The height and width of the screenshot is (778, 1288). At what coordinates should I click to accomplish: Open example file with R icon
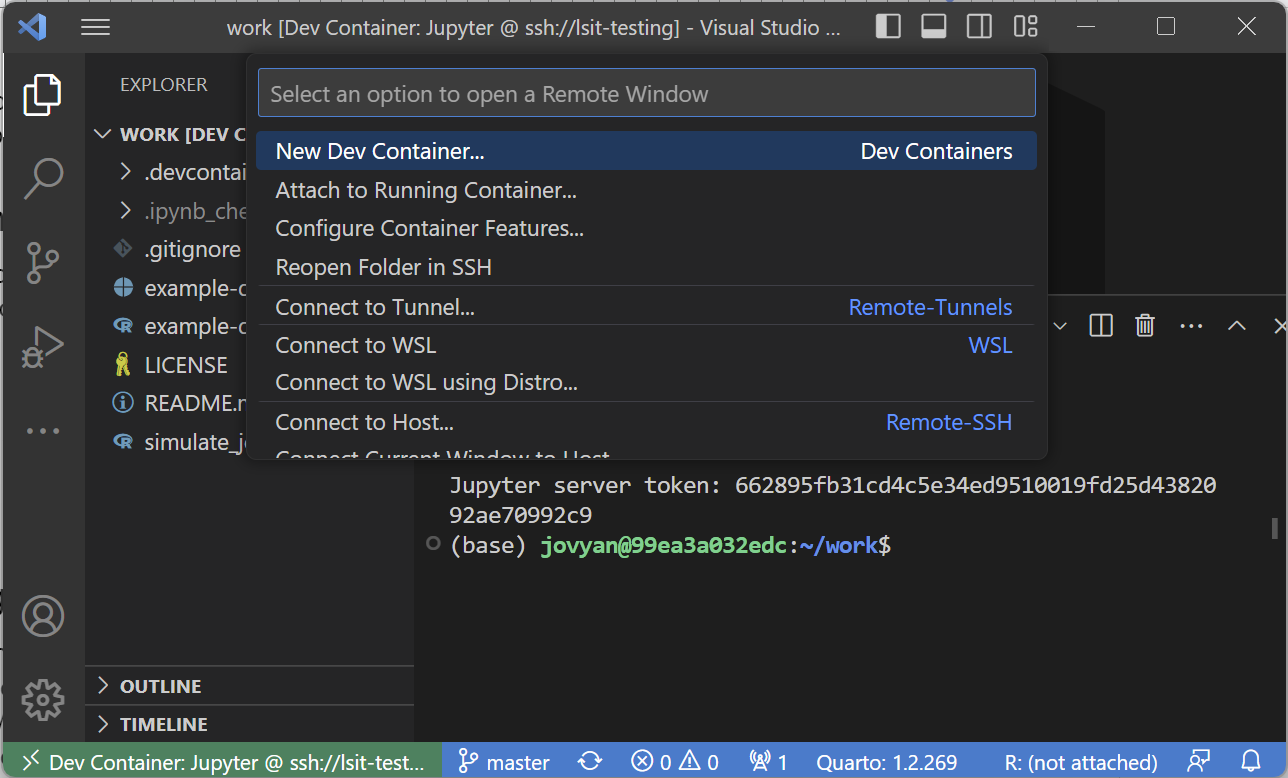178,326
